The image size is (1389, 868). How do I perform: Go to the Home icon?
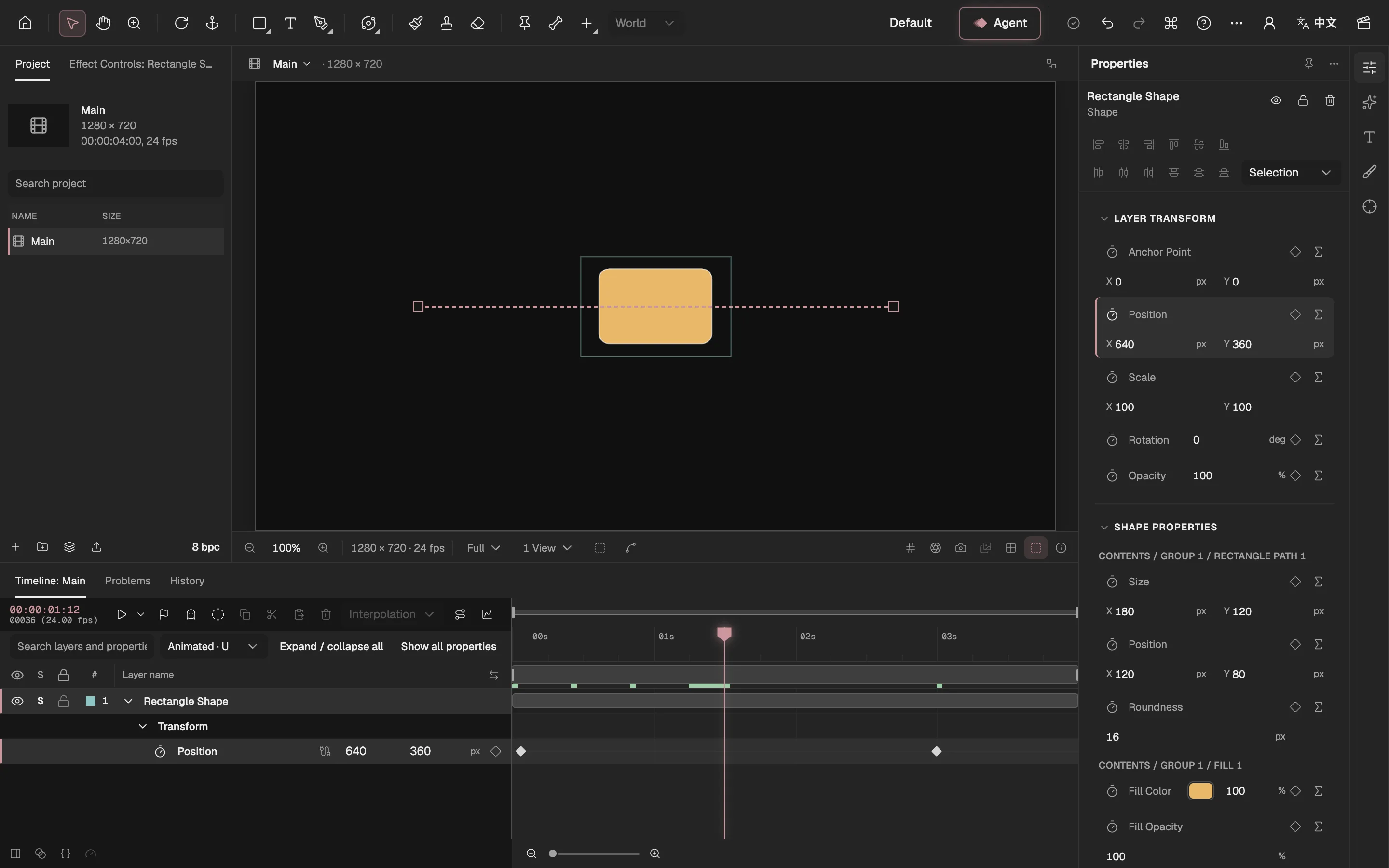coord(25,23)
